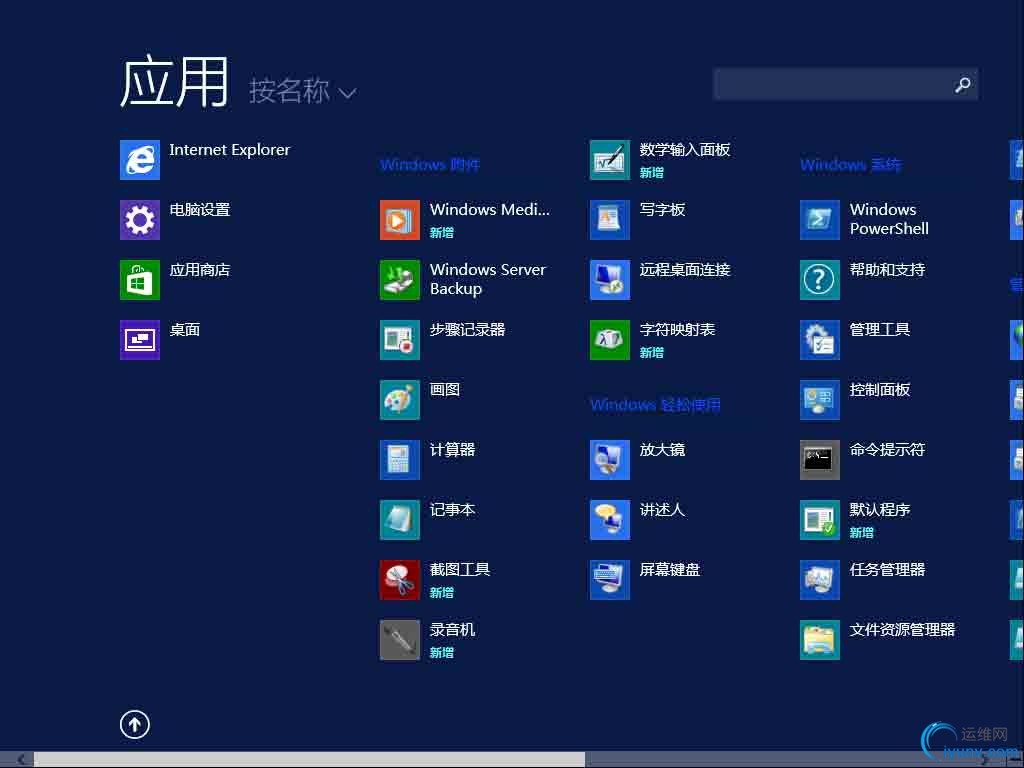Screen dimensions: 1024x768
Task: Open the 字符映射表 character map icon
Action: [x=610, y=340]
